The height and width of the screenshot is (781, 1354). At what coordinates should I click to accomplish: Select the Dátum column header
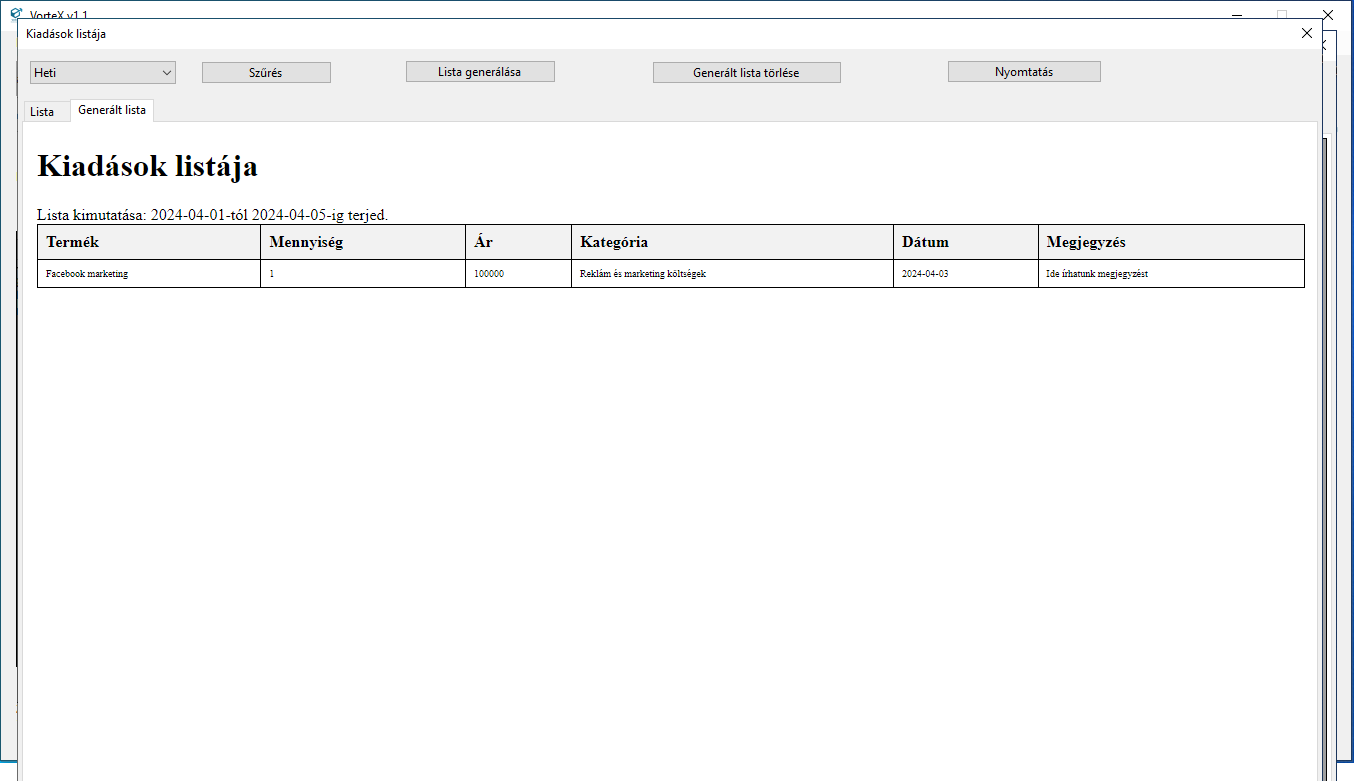(925, 242)
